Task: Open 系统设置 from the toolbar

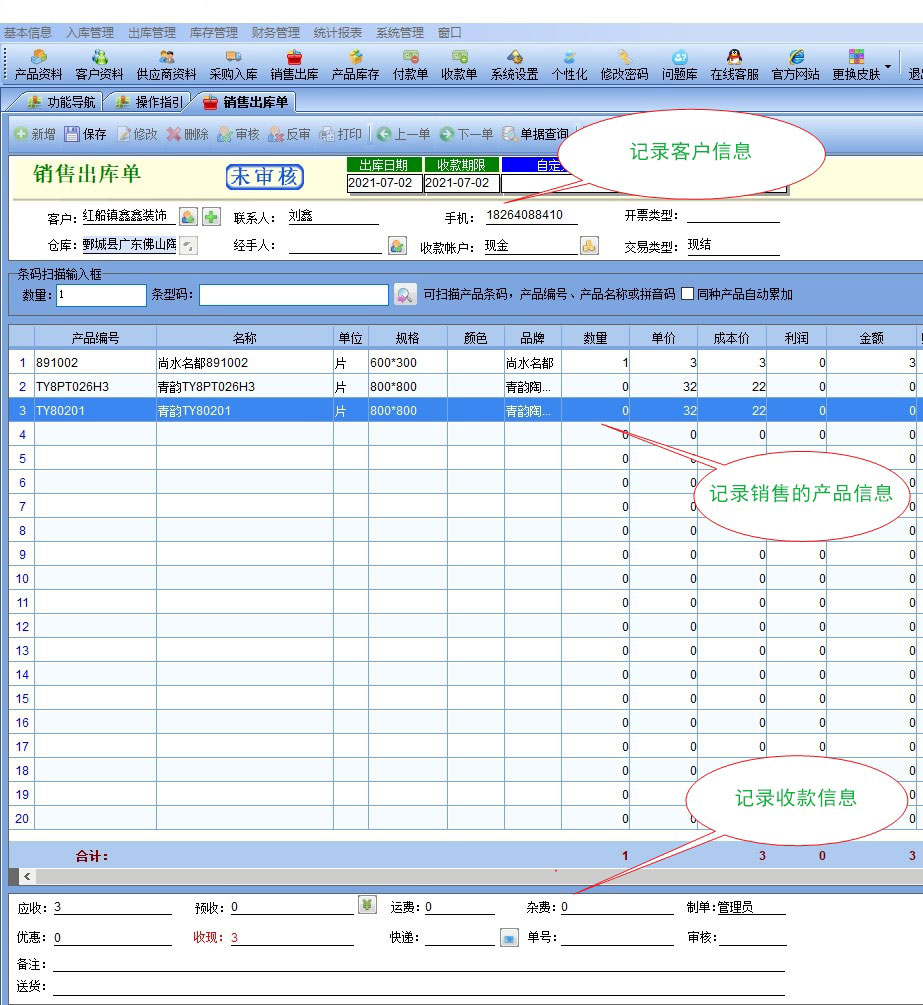Action: 514,65
